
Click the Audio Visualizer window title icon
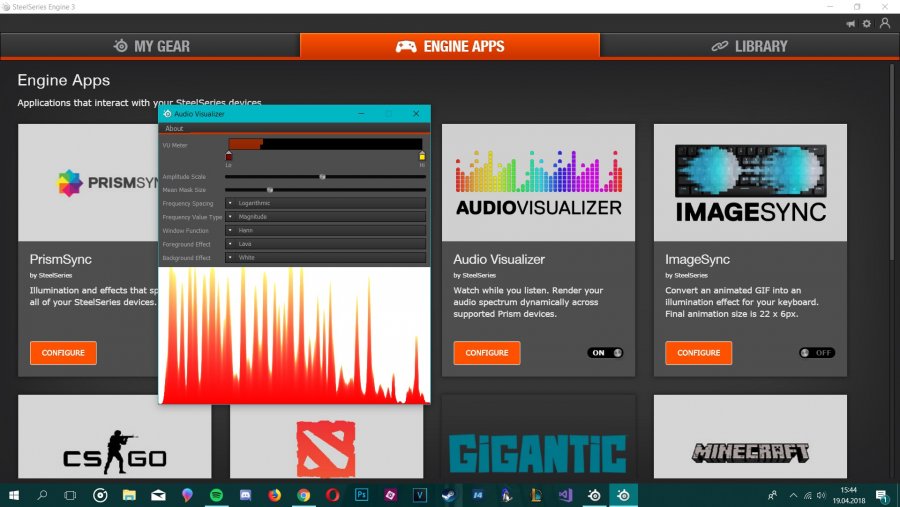[x=167, y=114]
